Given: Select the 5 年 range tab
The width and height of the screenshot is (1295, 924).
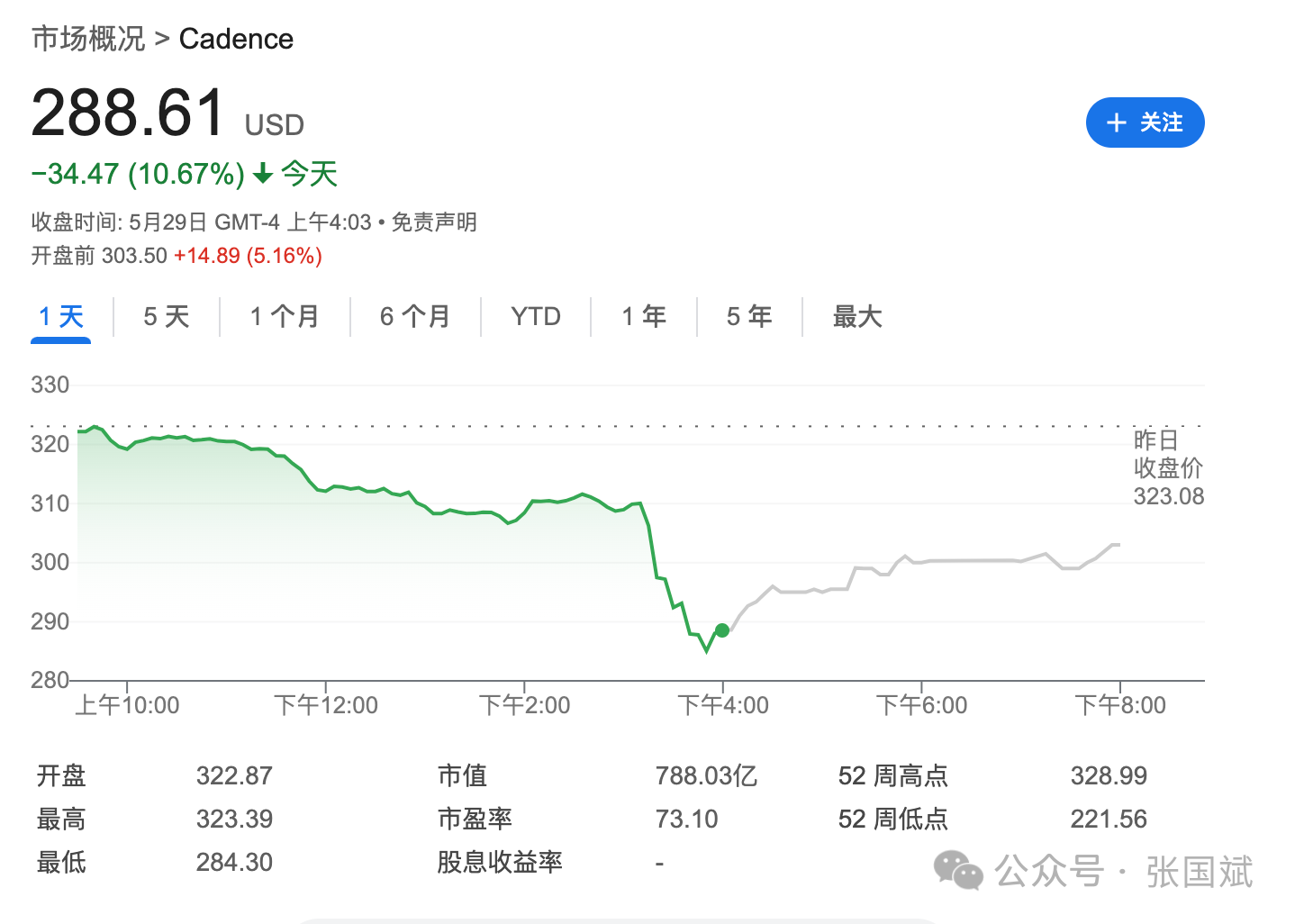Looking at the screenshot, I should [749, 317].
